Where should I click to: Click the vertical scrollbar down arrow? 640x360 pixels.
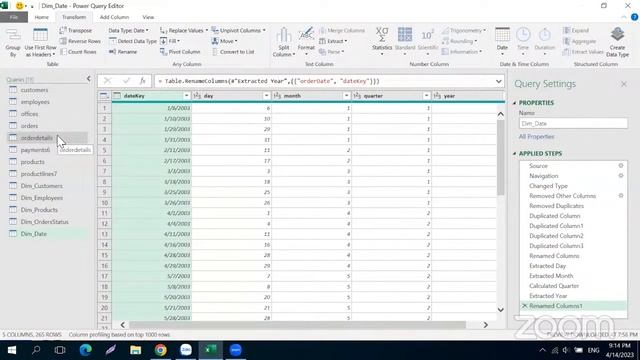click(500, 310)
